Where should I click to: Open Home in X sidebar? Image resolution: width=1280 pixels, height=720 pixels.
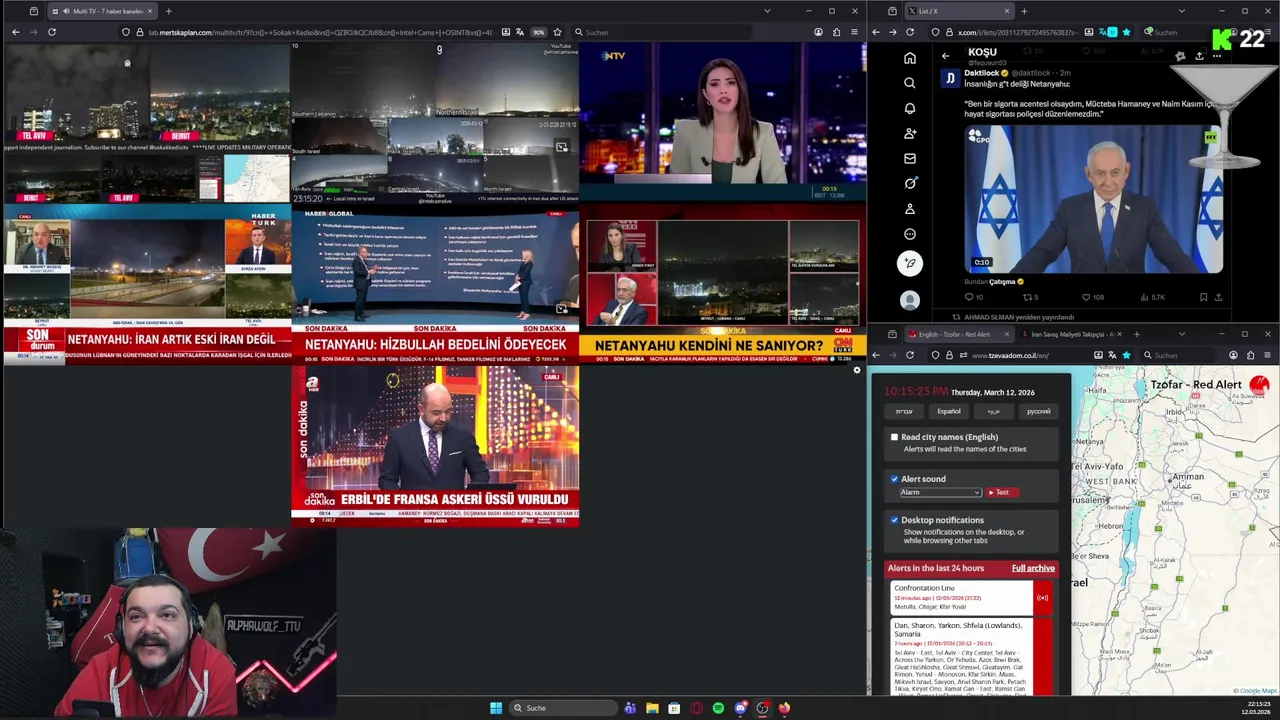point(909,58)
